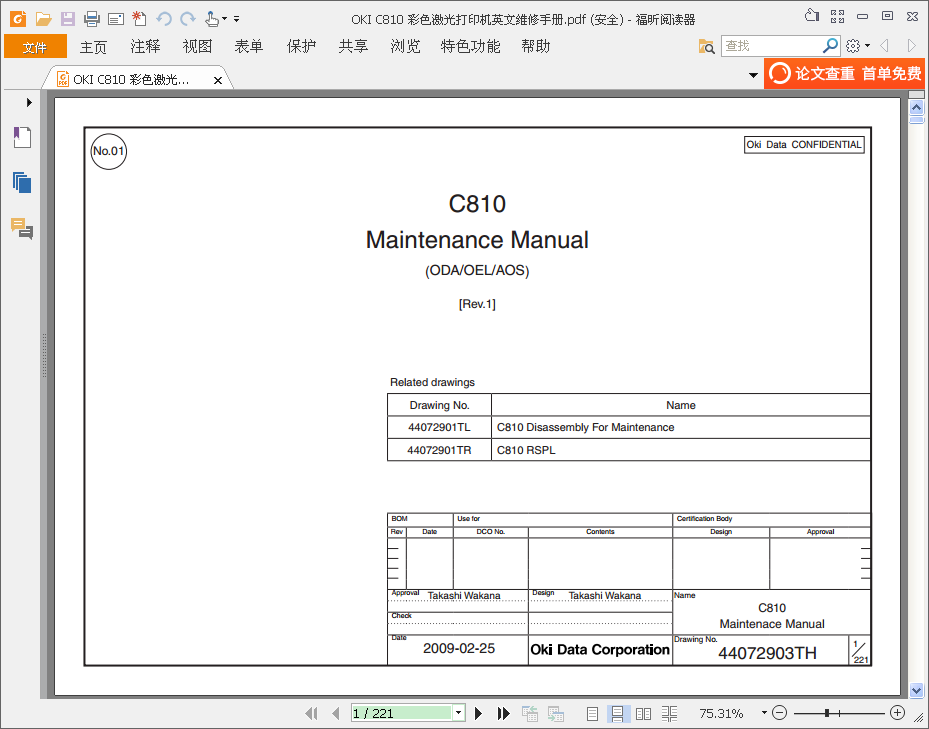929x729 pixels.
Task: Toggle full screen mode icon
Action: pos(837,16)
